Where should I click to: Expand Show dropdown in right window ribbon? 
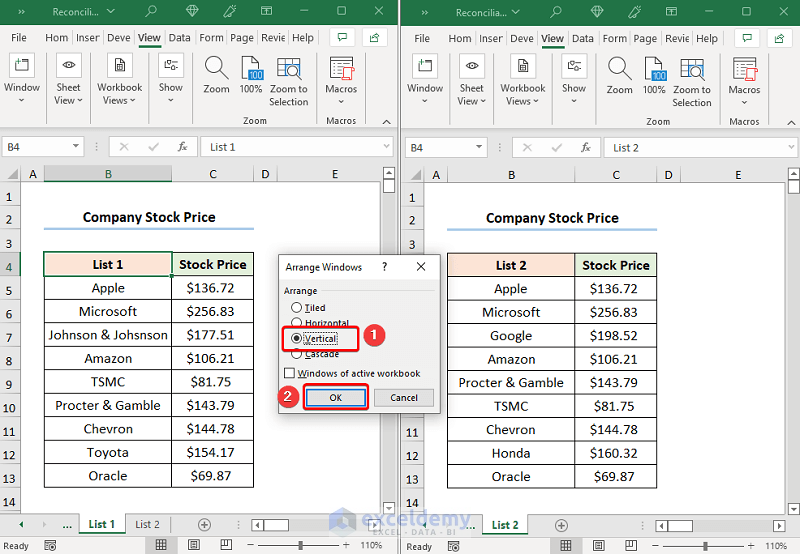tap(573, 100)
